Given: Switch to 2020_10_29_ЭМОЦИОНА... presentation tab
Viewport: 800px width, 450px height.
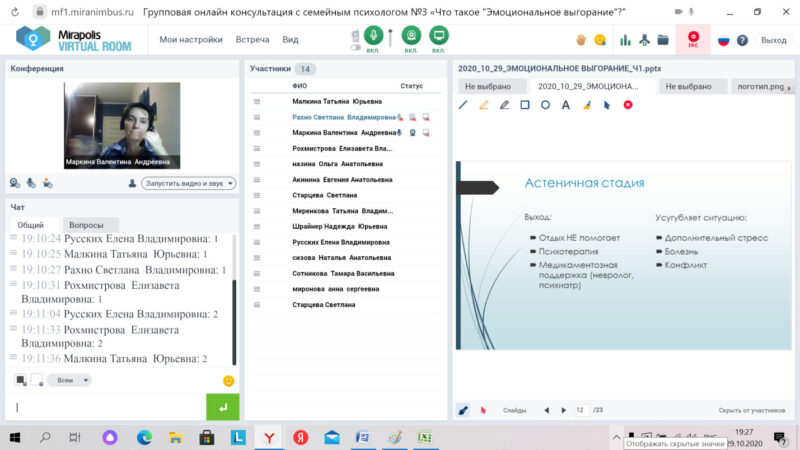Looking at the screenshot, I should point(588,87).
